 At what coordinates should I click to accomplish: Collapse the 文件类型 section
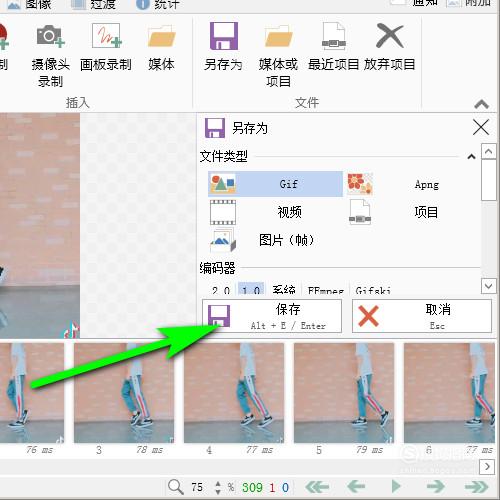(x=471, y=156)
